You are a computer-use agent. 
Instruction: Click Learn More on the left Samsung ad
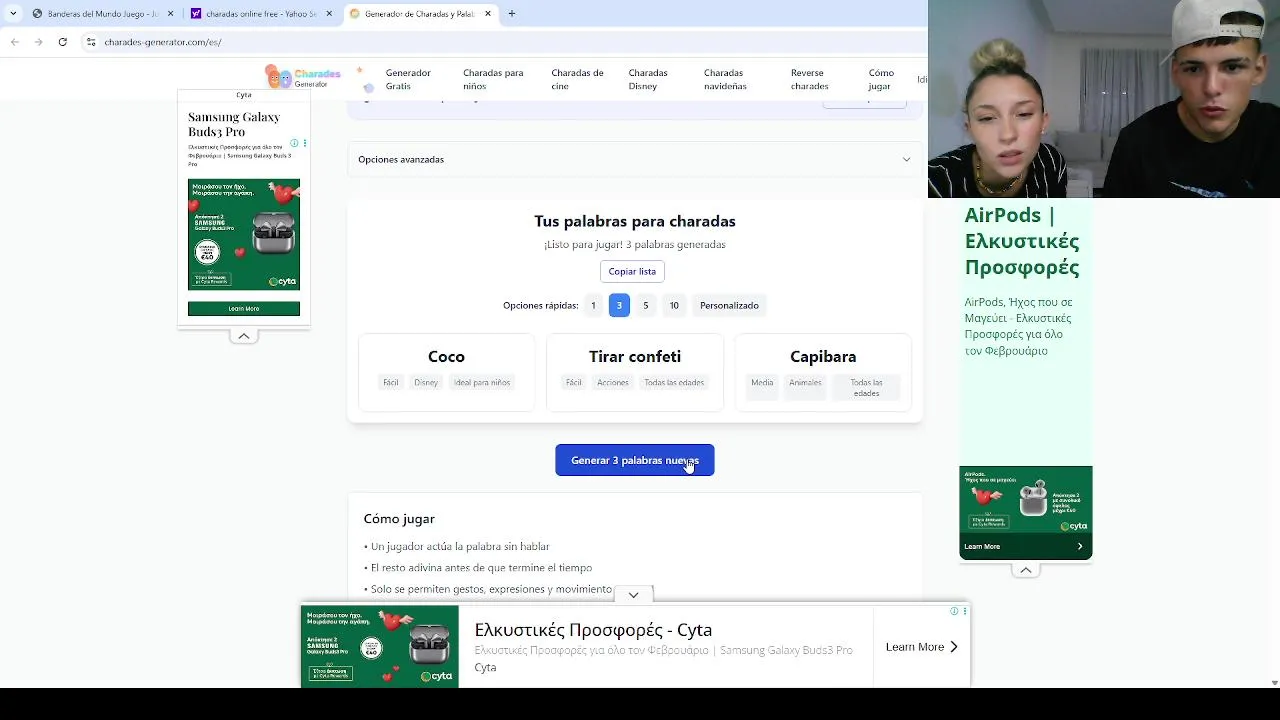tap(244, 309)
